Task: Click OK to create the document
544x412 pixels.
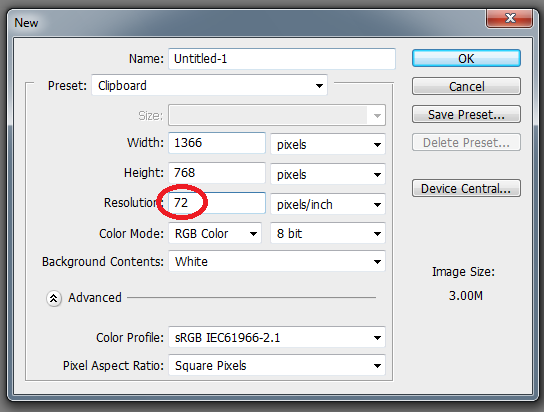Action: tap(466, 58)
